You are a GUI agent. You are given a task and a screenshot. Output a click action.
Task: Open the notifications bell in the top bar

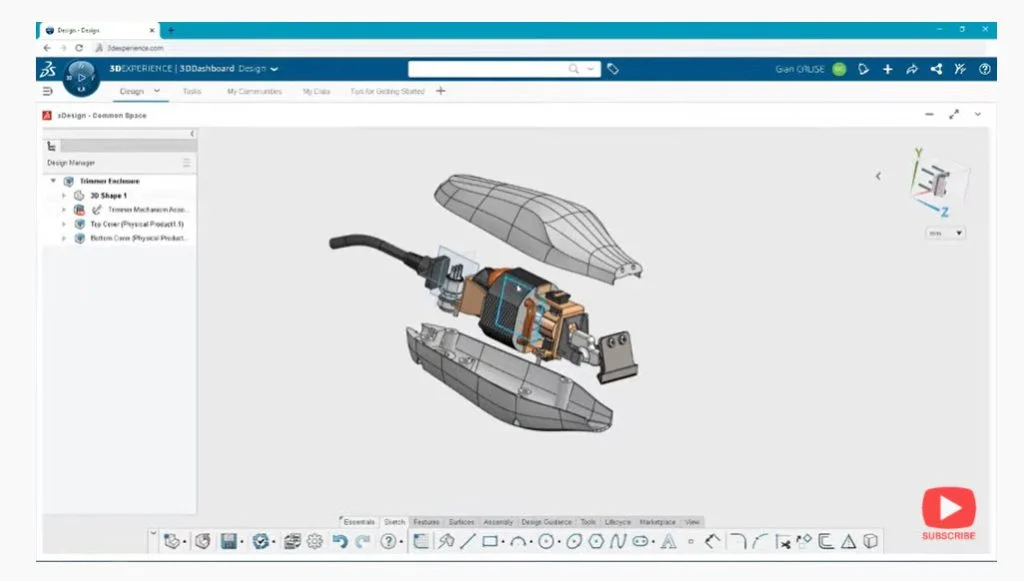point(862,69)
